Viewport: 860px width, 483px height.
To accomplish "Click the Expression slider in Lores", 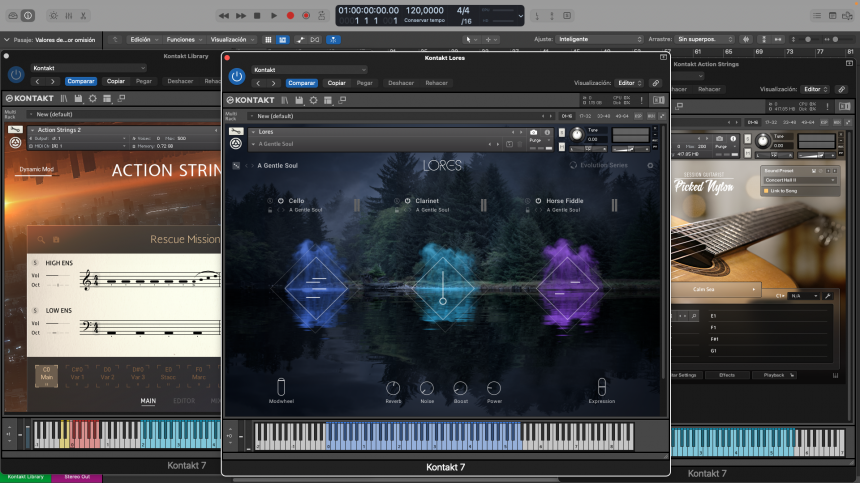I will pos(602,387).
